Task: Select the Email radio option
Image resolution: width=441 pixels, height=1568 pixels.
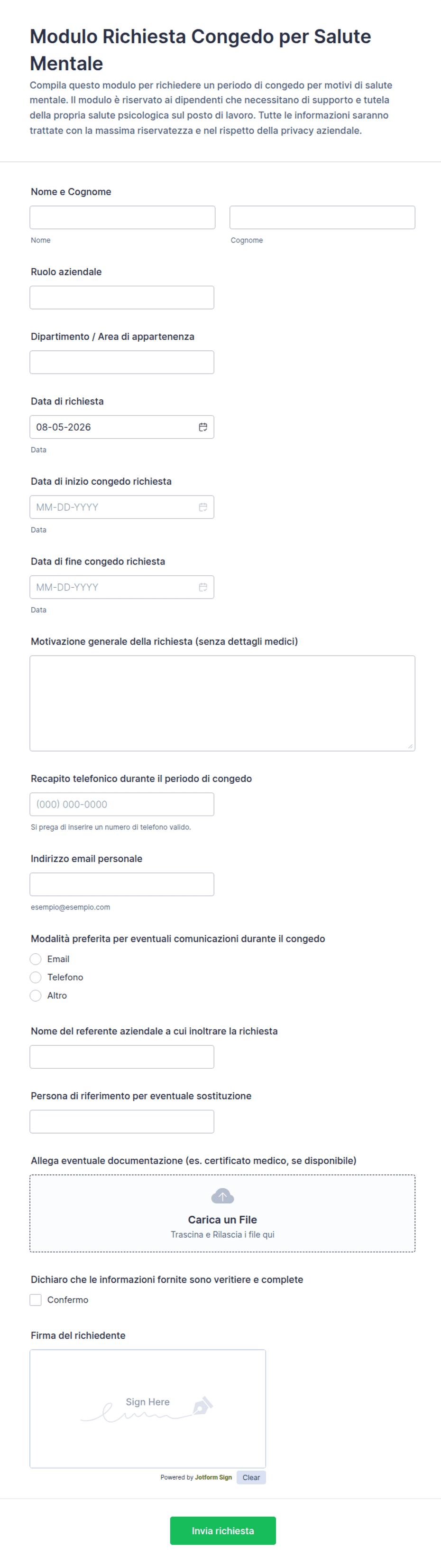Action: coord(36,958)
